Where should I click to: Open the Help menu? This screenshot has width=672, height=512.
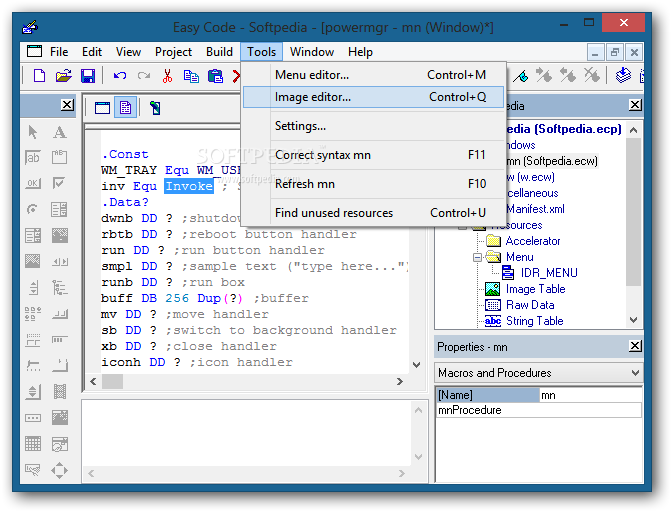click(x=360, y=52)
